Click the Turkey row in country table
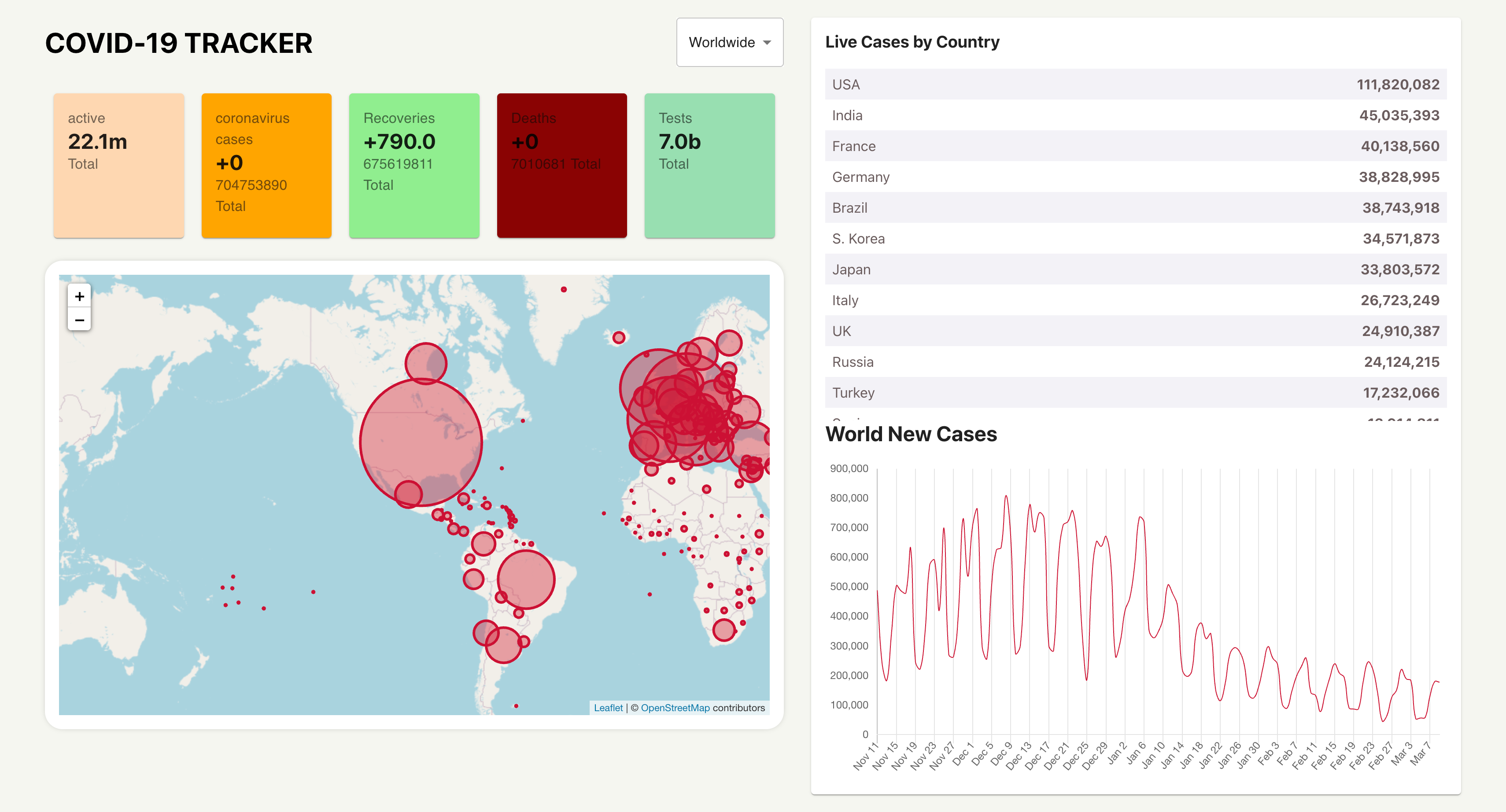The width and height of the screenshot is (1506, 812). [1135, 392]
